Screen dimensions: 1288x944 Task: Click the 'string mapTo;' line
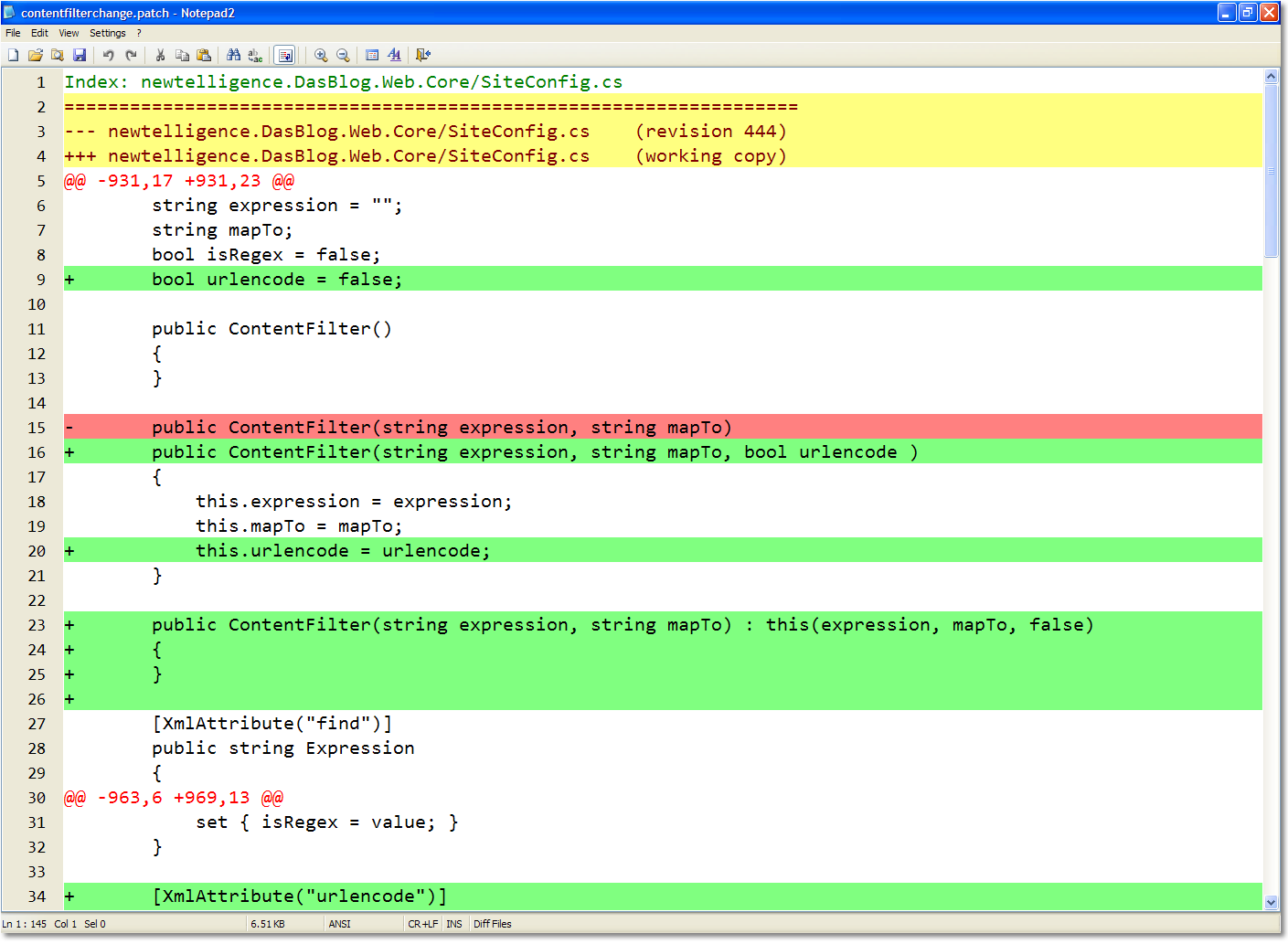coord(222,230)
